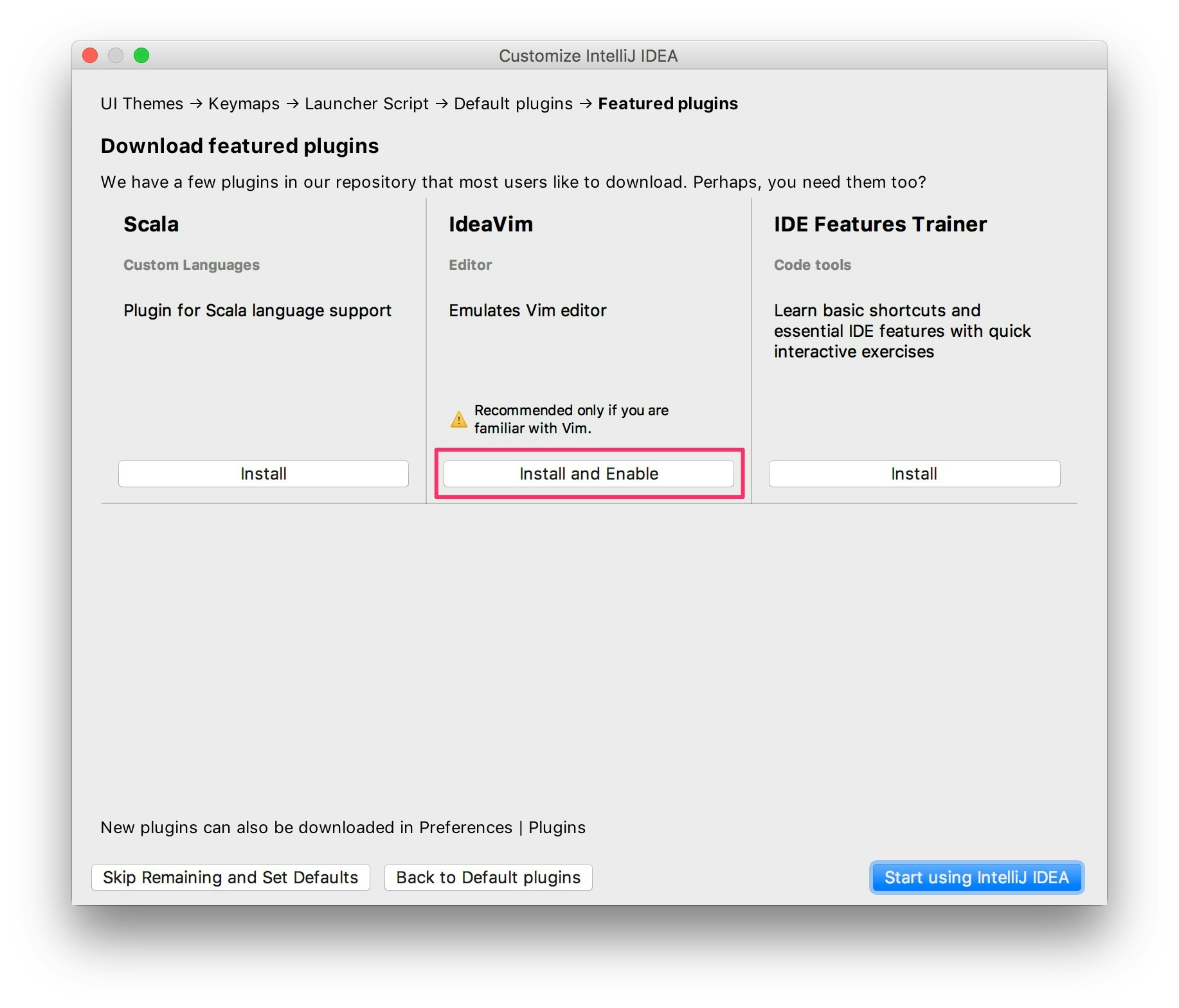Click the 'Learn basic shortcuts' description text
This screenshot has width=1179, height=1008.
pyautogui.click(x=903, y=331)
